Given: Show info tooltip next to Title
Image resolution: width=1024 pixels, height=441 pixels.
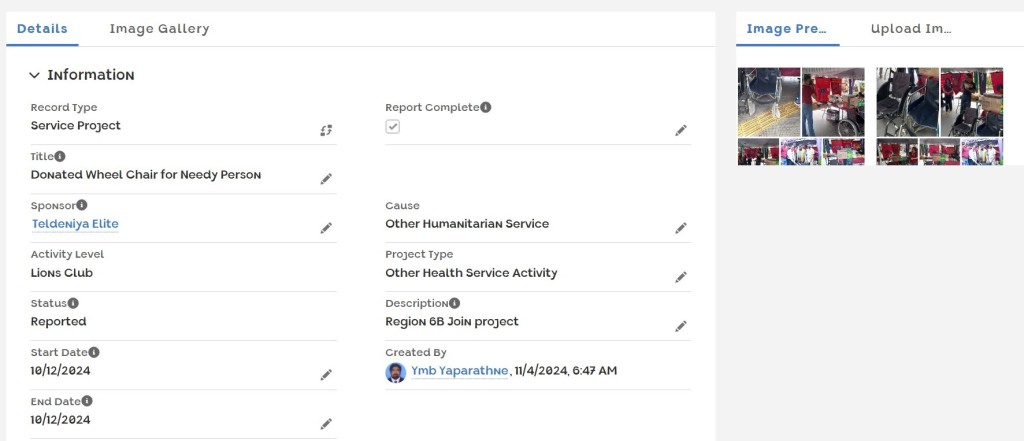Looking at the screenshot, I should 59,156.
